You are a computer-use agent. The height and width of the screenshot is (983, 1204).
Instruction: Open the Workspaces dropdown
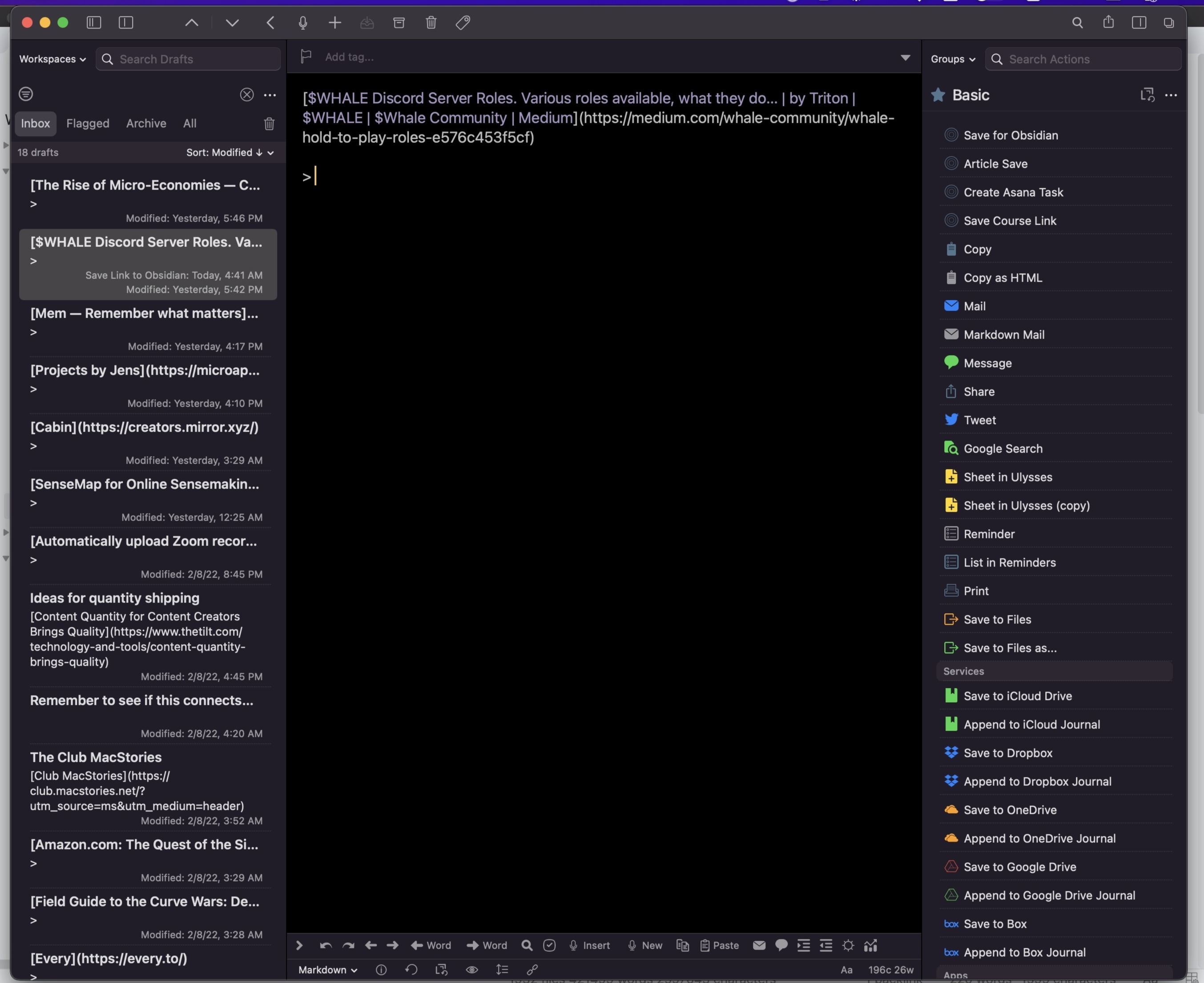tap(52, 59)
